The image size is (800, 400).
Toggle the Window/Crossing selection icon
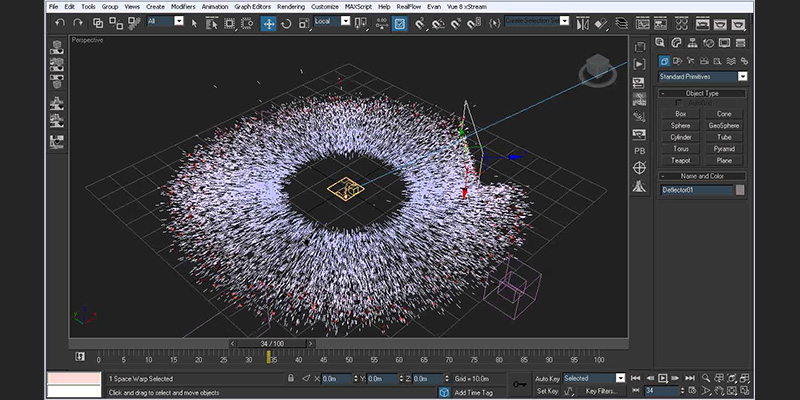(247, 23)
